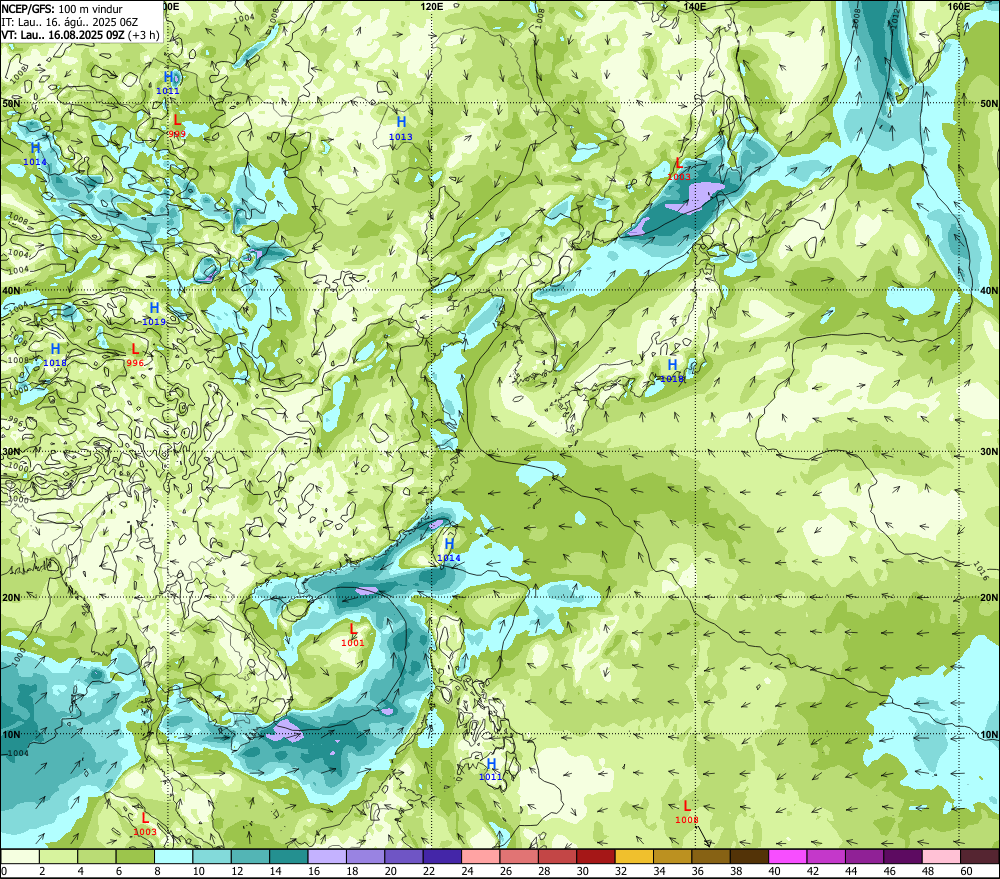This screenshot has height=879, width=1000.
Task: Click the H 1014 marker near Taiwan
Action: (x=449, y=550)
